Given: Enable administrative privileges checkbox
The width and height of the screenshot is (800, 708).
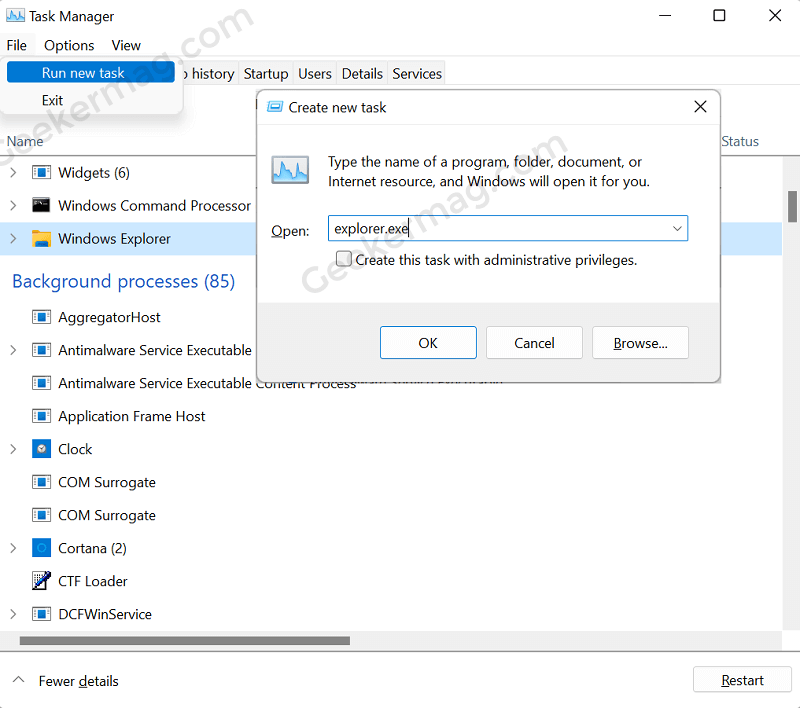Looking at the screenshot, I should click(343, 259).
